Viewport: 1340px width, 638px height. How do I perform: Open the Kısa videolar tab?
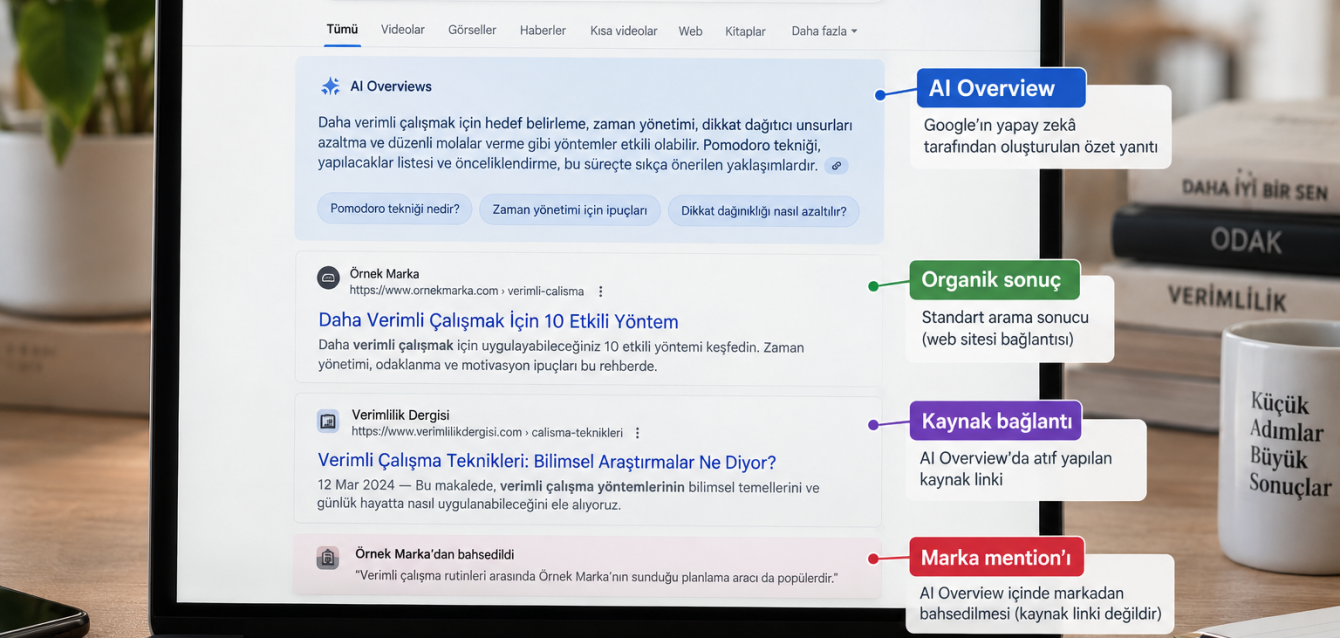pos(624,31)
